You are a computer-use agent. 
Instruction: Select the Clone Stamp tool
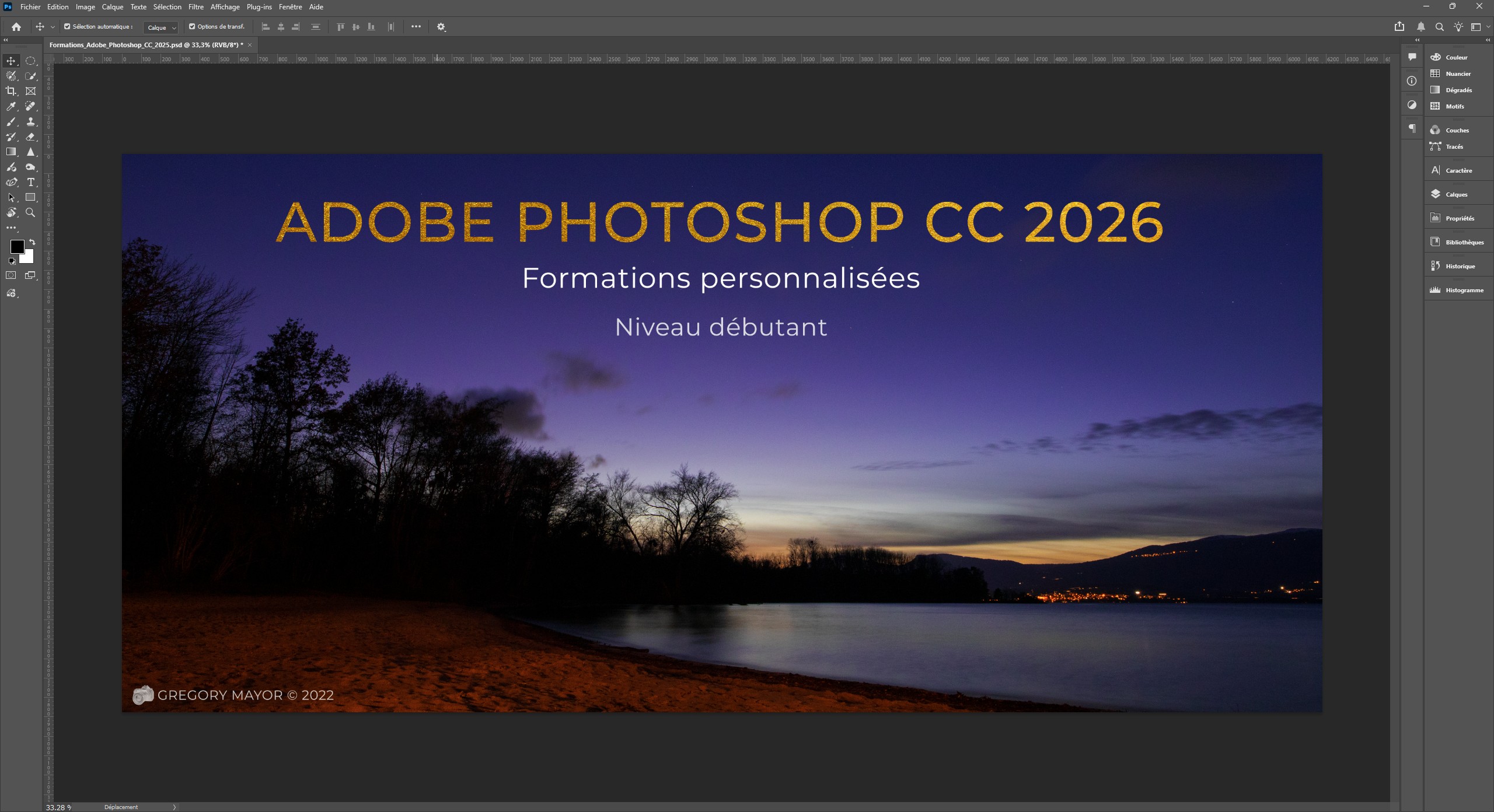click(30, 121)
